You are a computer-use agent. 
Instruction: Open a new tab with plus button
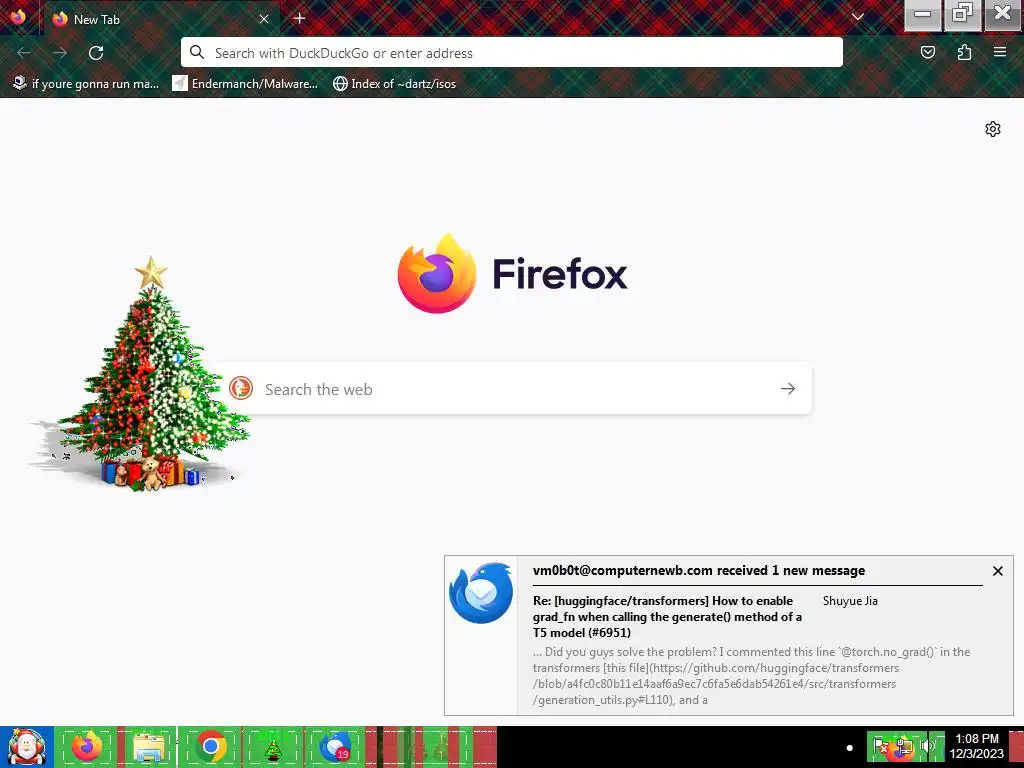tap(300, 18)
